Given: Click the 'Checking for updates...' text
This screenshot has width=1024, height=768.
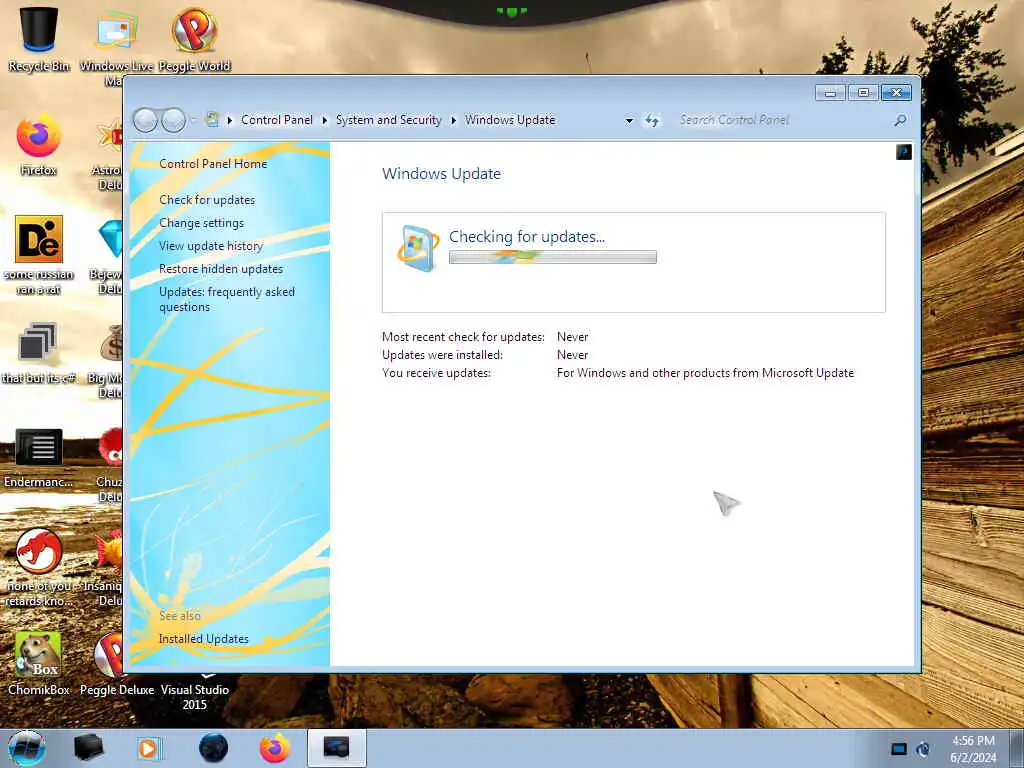Looking at the screenshot, I should tap(527, 236).
